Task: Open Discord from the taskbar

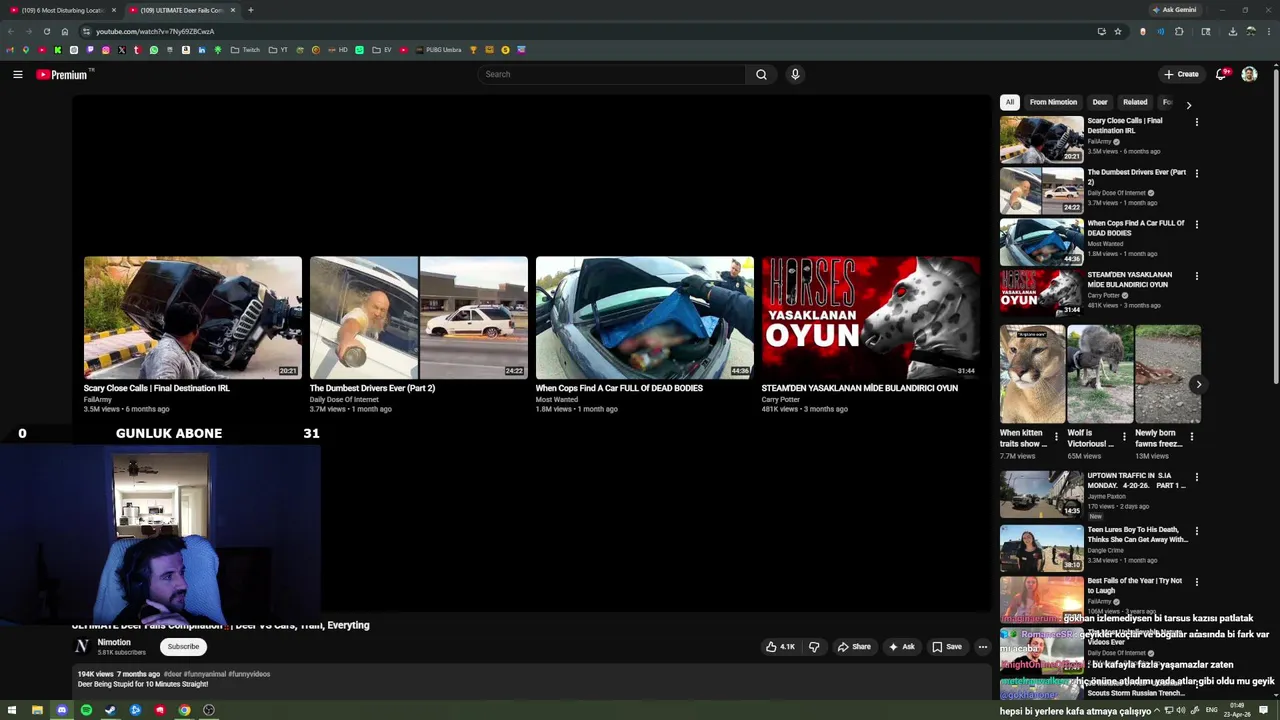Action: 61,710
